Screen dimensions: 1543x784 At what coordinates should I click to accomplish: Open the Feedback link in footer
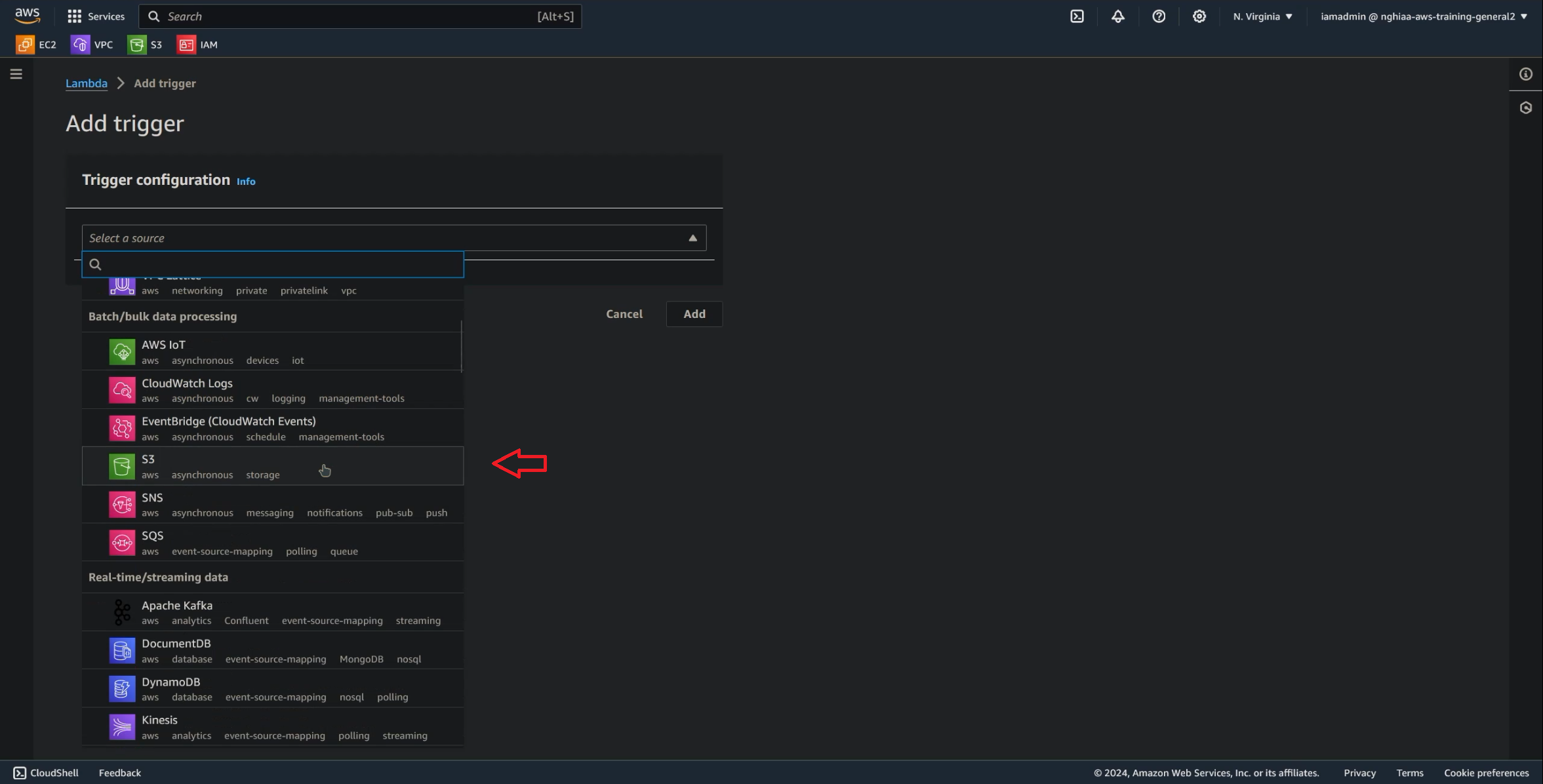coord(120,773)
